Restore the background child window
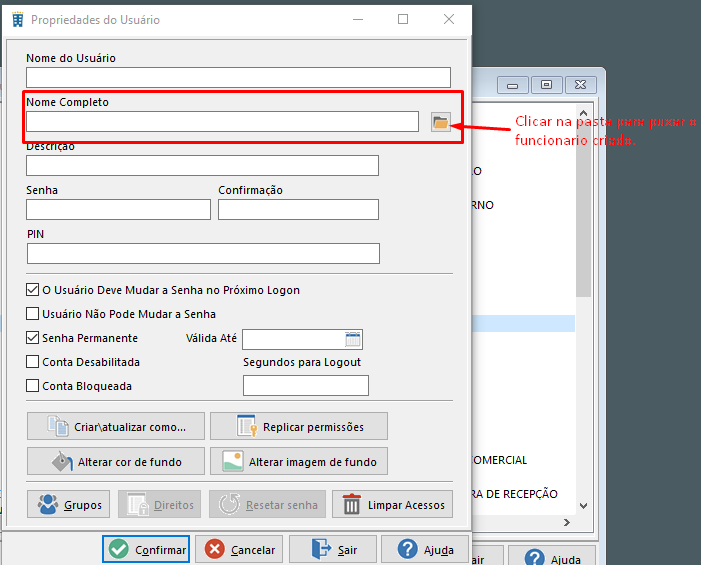 coord(546,85)
